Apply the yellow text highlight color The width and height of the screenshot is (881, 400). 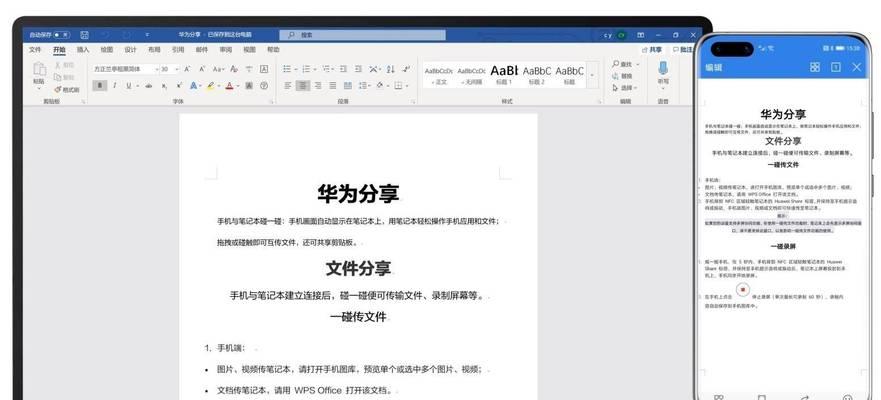click(210, 86)
